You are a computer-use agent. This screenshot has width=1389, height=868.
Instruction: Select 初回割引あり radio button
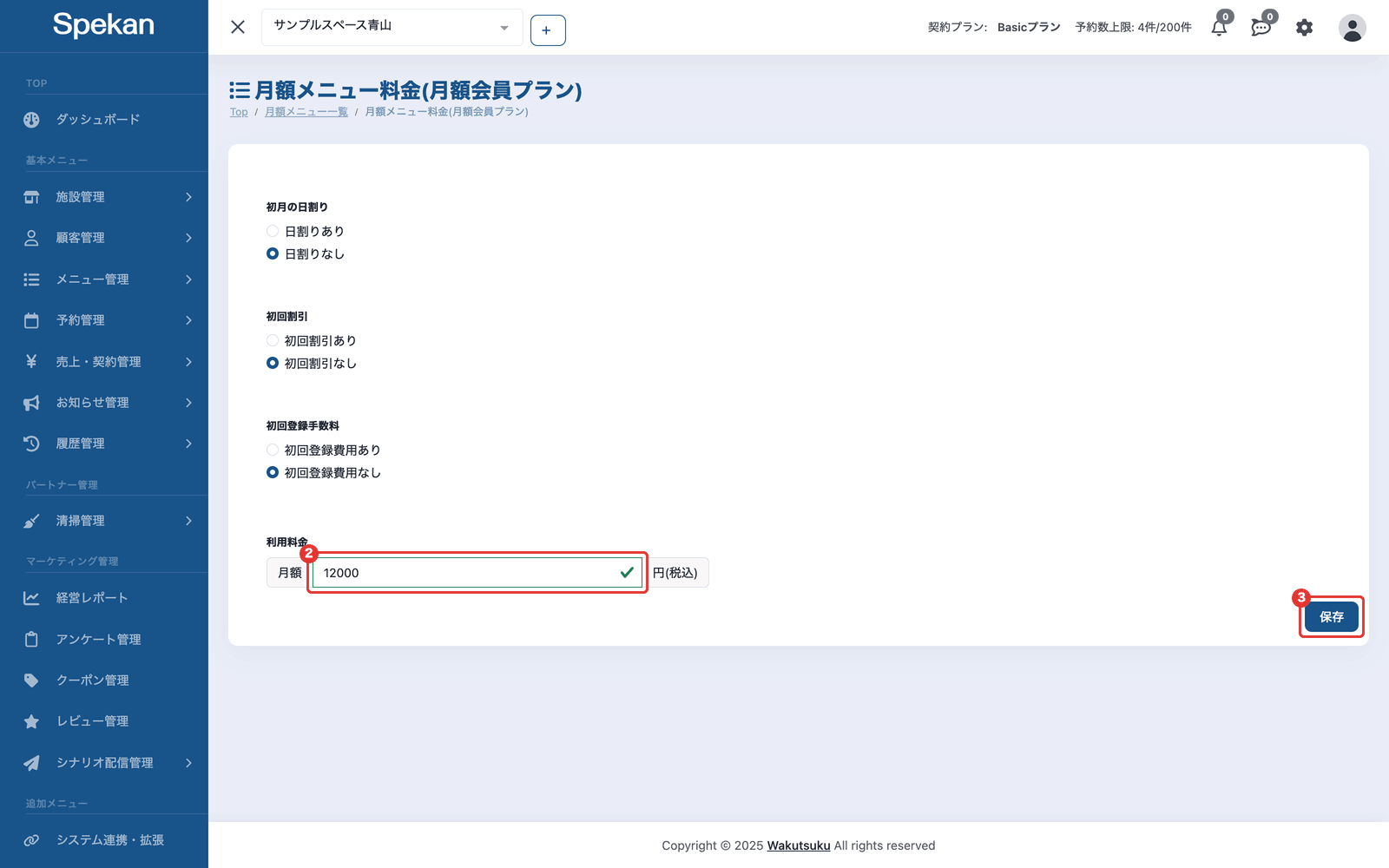point(273,340)
